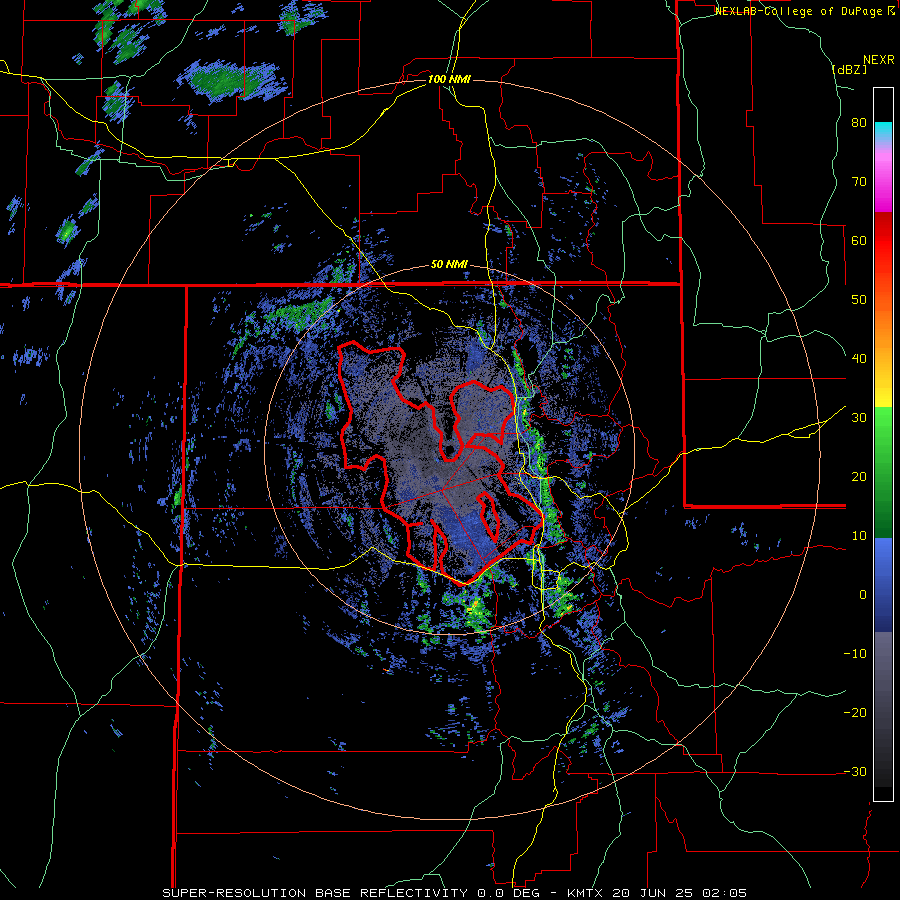Click the 60 value on the dBZ scale
900x900 pixels.
click(x=859, y=240)
